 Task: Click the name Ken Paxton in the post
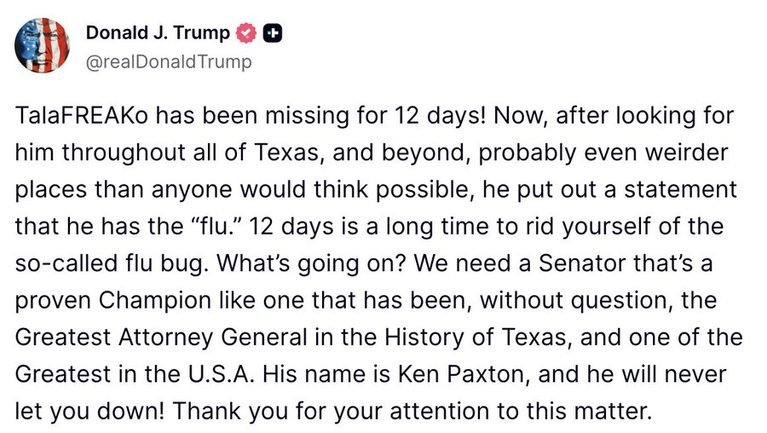coord(461,374)
